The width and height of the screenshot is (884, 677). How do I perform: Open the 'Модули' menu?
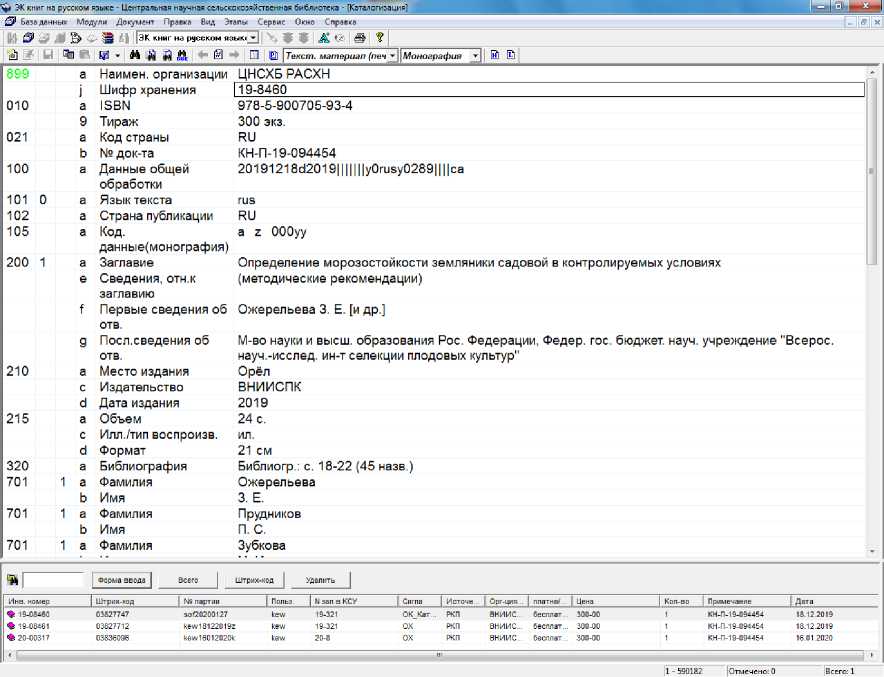point(91,21)
